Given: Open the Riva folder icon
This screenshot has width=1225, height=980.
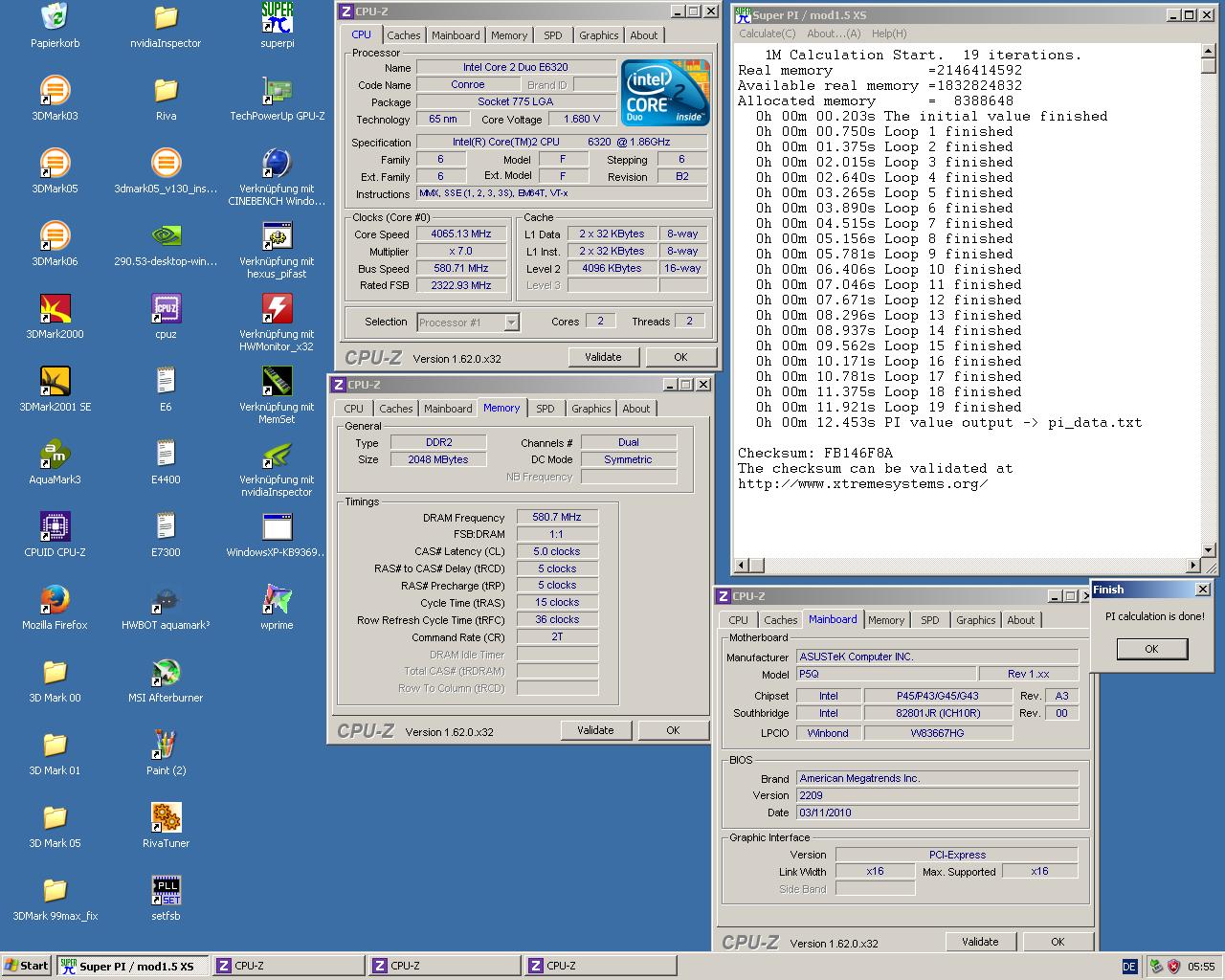Looking at the screenshot, I should 166,90.
